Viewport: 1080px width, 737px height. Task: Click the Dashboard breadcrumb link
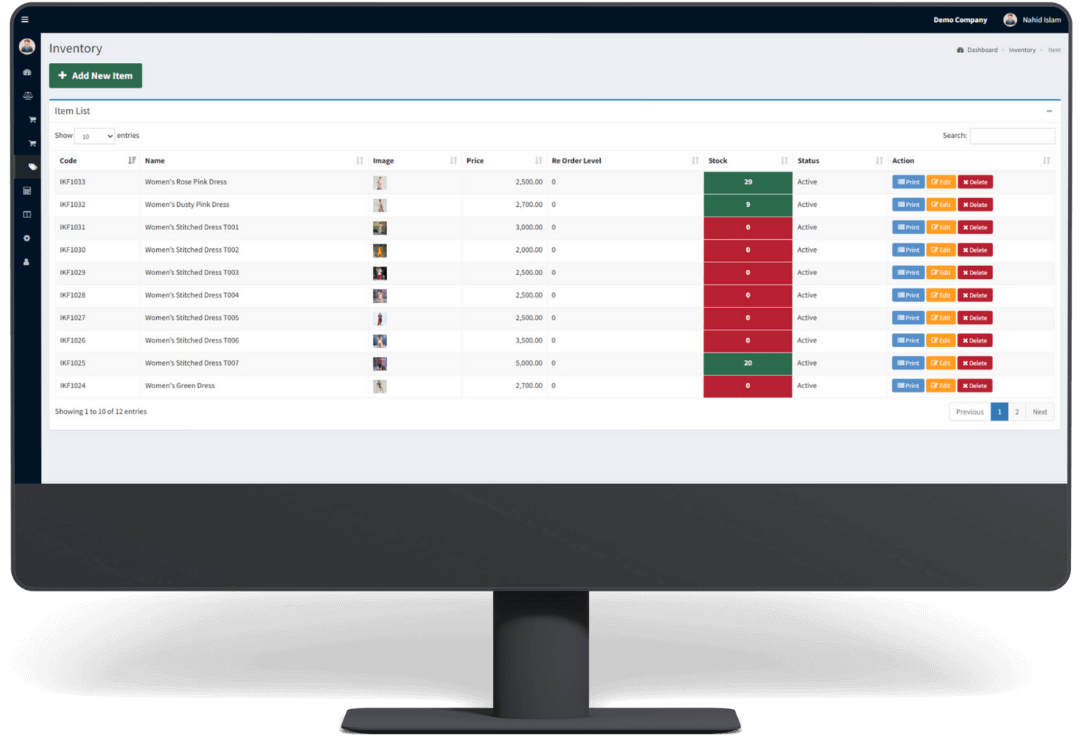click(981, 50)
